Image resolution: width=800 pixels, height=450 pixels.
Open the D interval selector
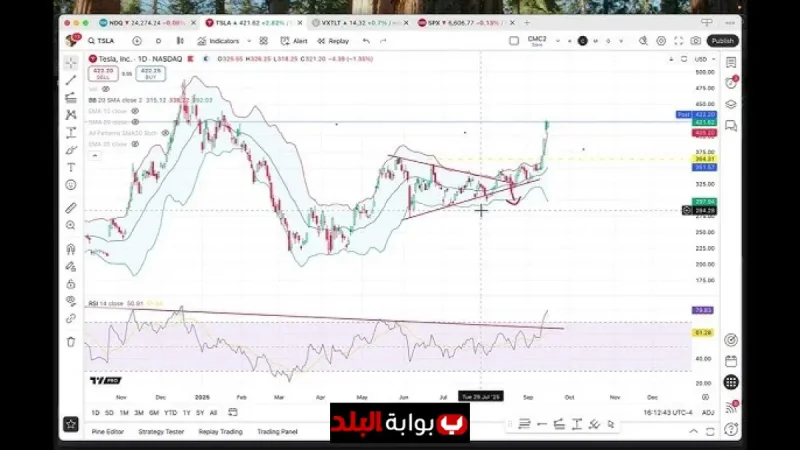159,41
